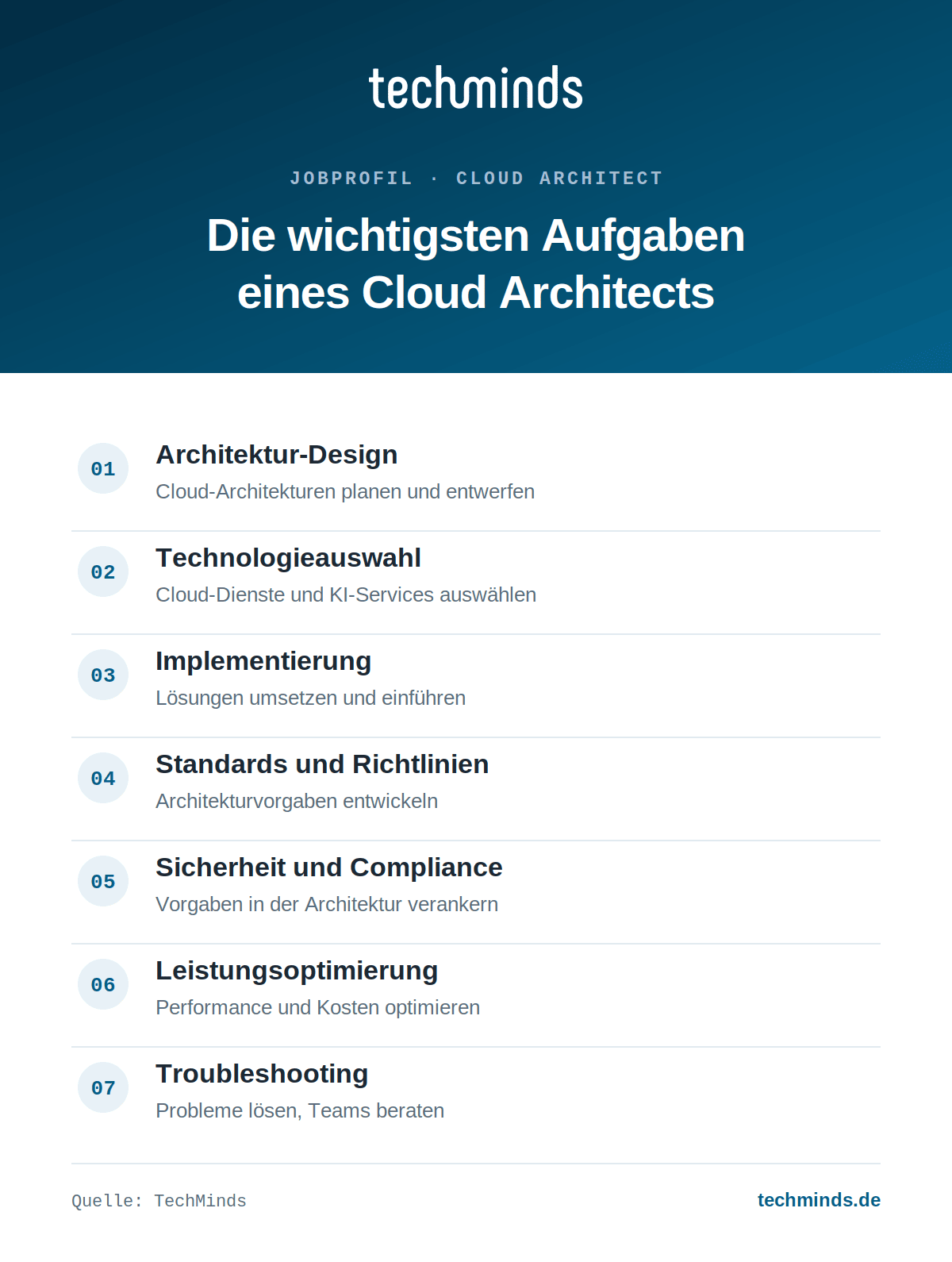Select the heading Standards und Richtlinien
952x1262 pixels.
[x=322, y=764]
